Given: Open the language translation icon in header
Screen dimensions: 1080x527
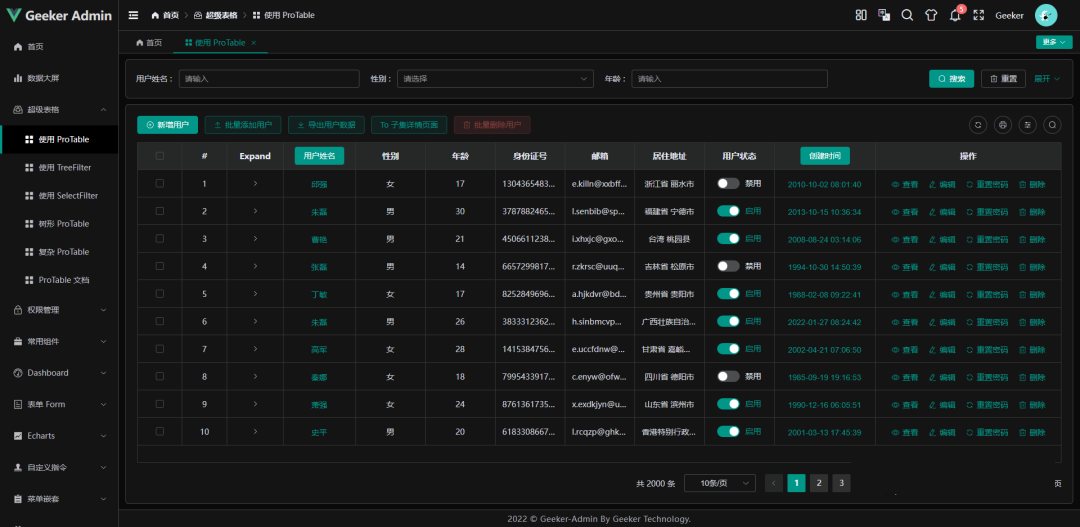Looking at the screenshot, I should [x=884, y=15].
